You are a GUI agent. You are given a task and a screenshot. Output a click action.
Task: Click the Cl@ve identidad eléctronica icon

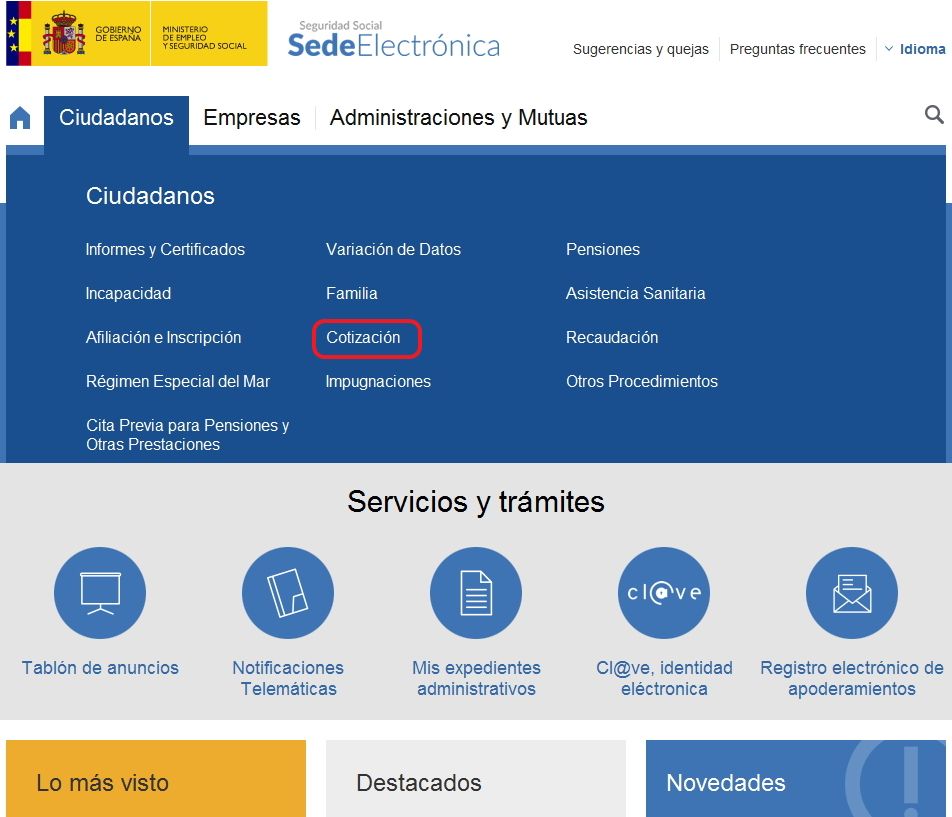[x=663, y=592]
